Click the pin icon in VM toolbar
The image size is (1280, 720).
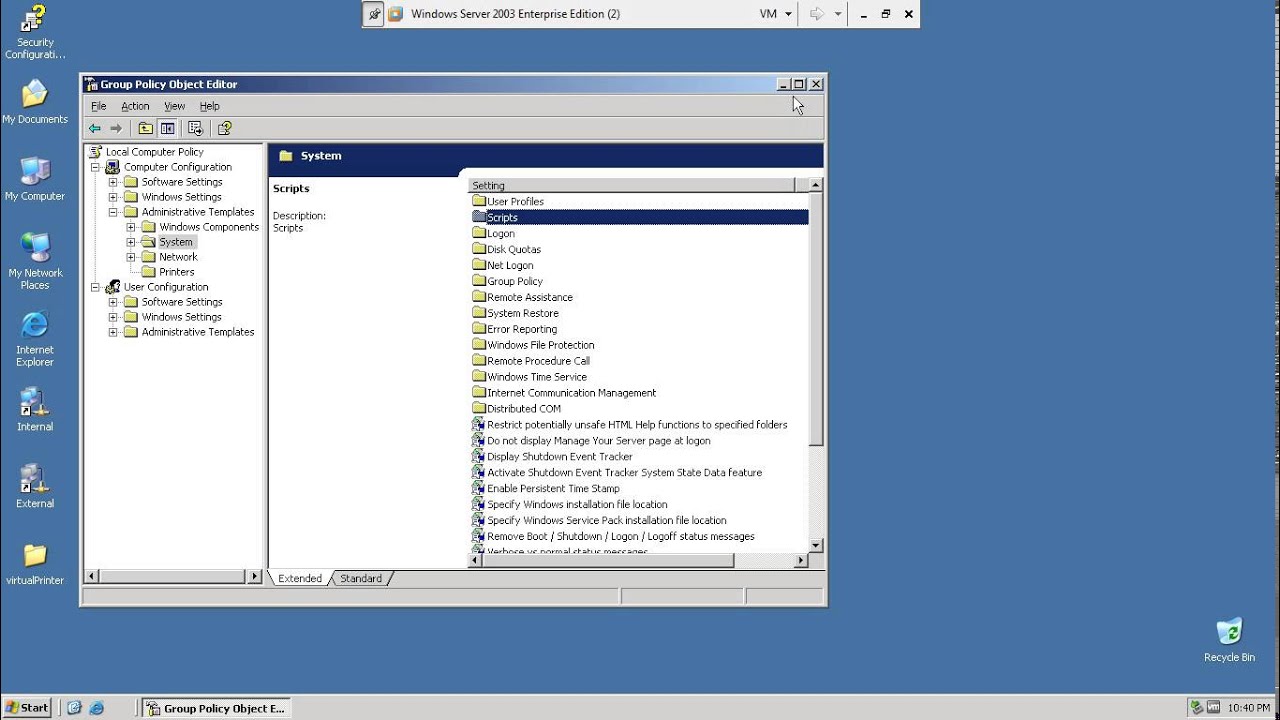point(373,14)
